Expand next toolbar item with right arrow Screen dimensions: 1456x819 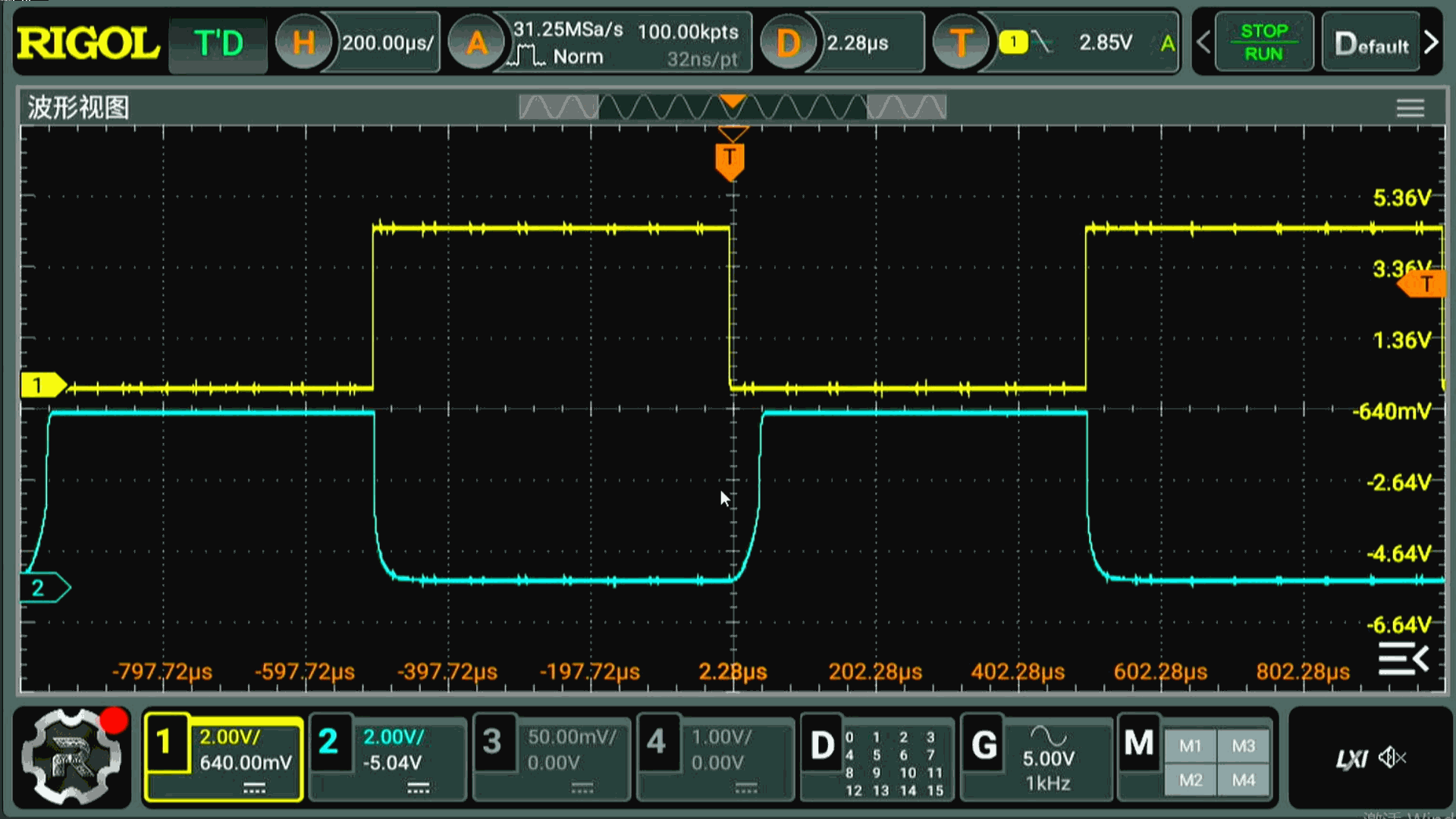pyautogui.click(x=1431, y=42)
